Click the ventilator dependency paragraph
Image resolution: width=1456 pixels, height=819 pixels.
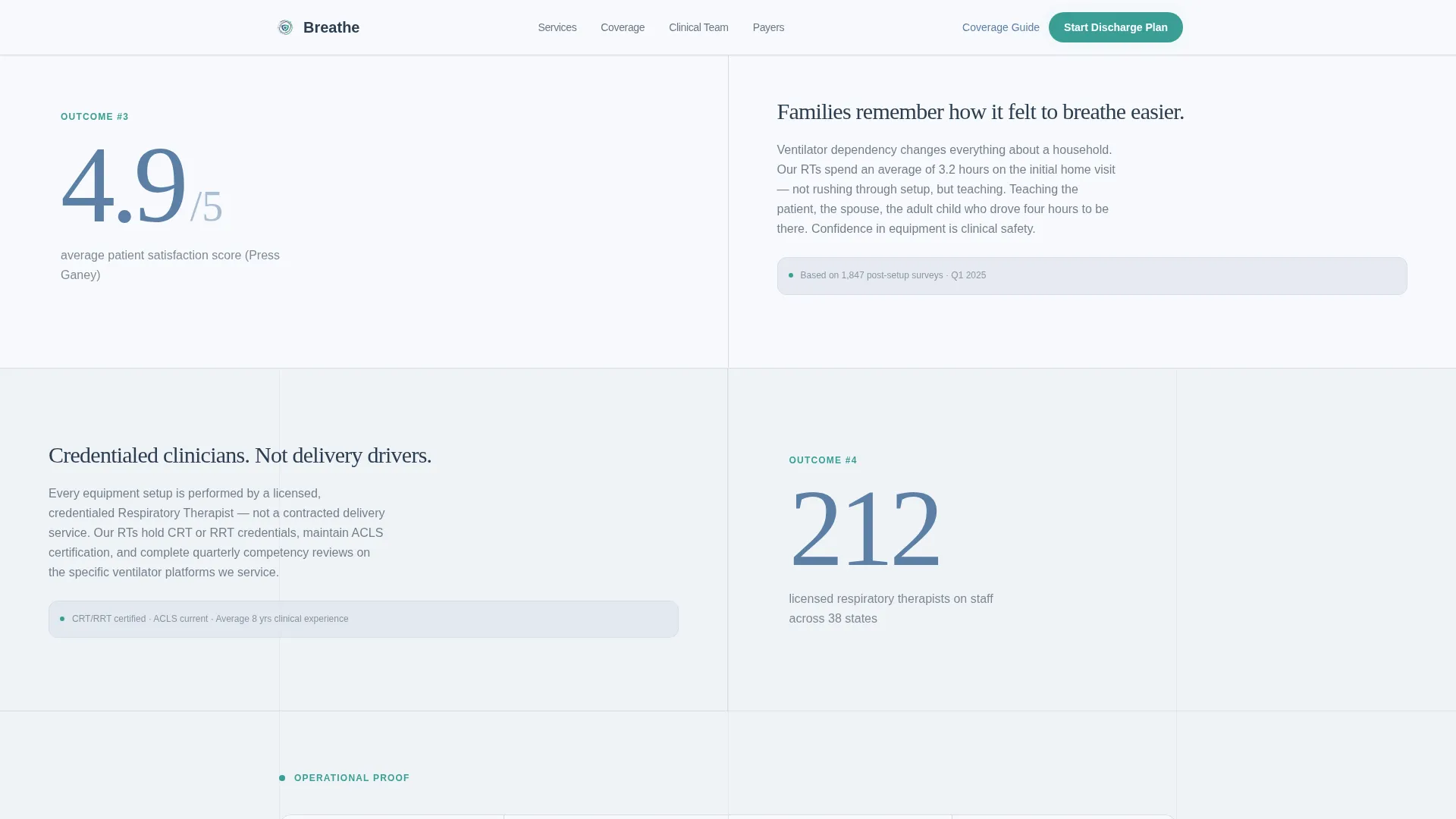tap(946, 190)
